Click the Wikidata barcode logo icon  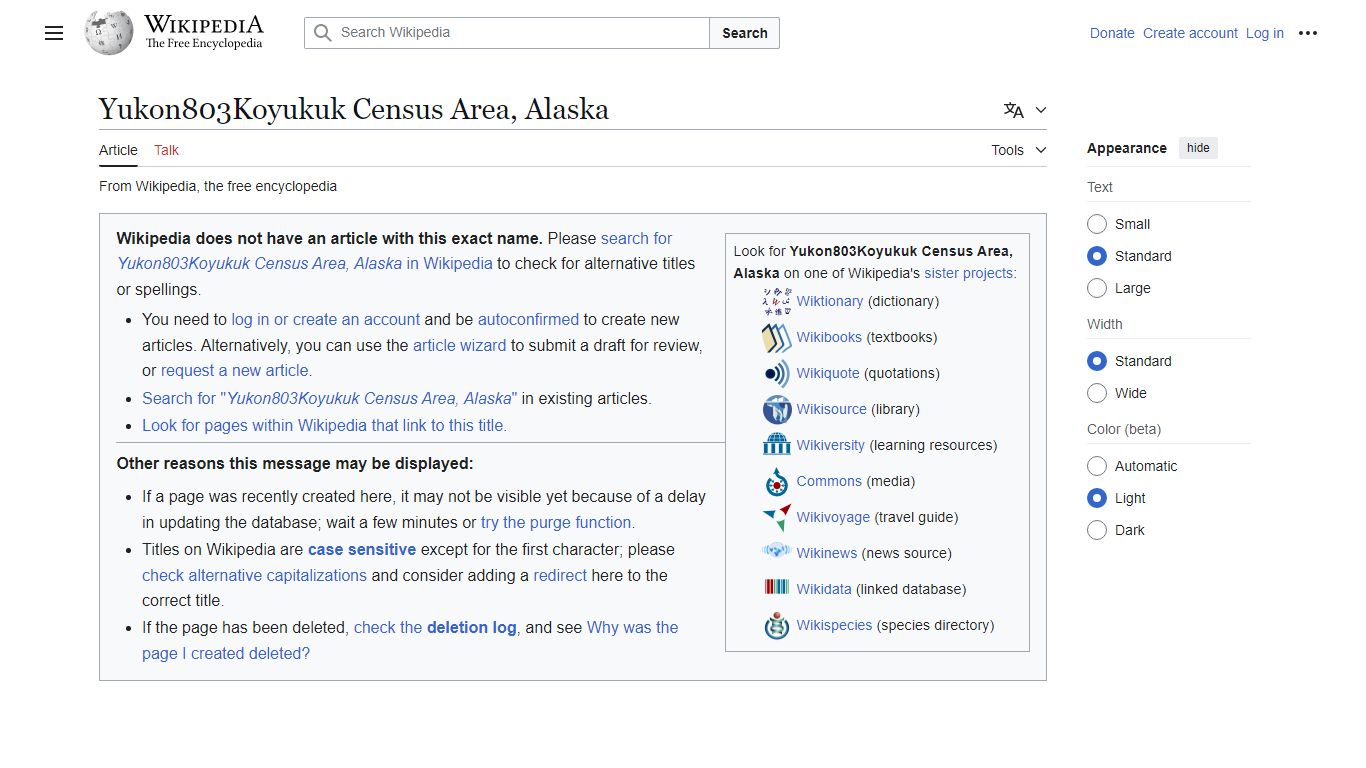(776, 589)
